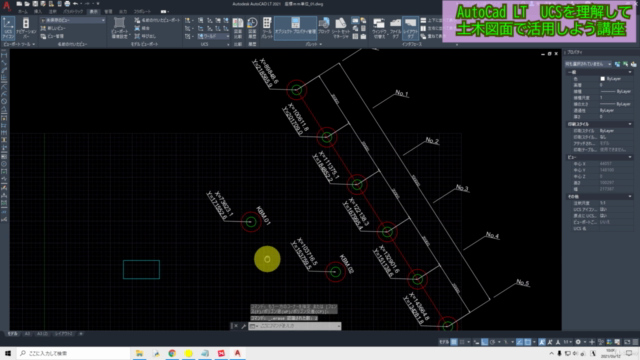Click the Quick Select icon in properties palette

633,64
